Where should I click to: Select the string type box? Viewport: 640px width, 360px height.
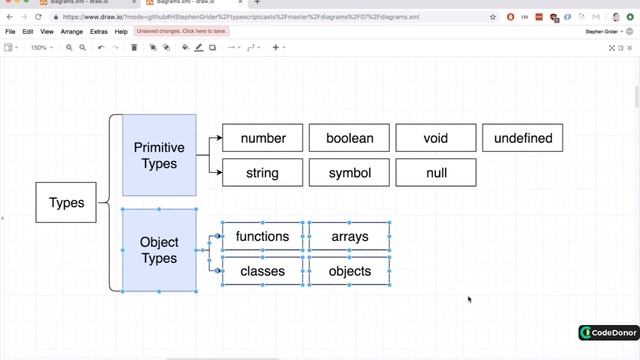click(x=263, y=173)
